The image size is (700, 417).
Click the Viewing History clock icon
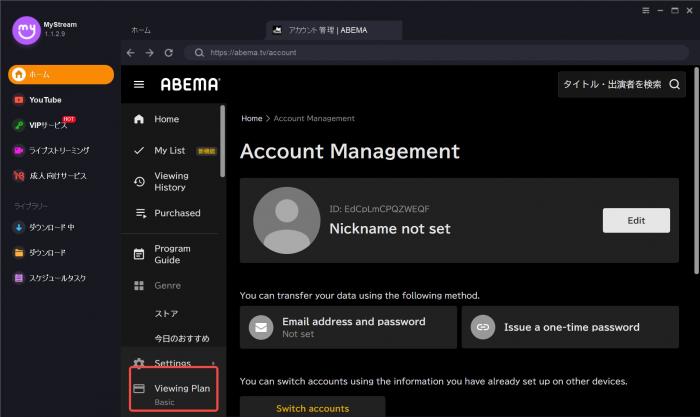pyautogui.click(x=139, y=182)
